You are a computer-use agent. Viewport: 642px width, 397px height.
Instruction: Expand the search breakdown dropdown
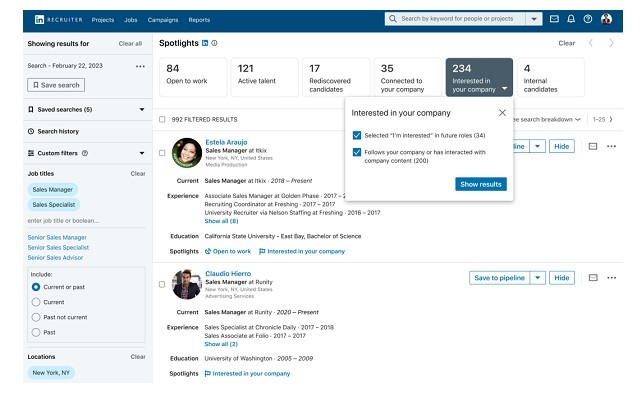pos(547,120)
